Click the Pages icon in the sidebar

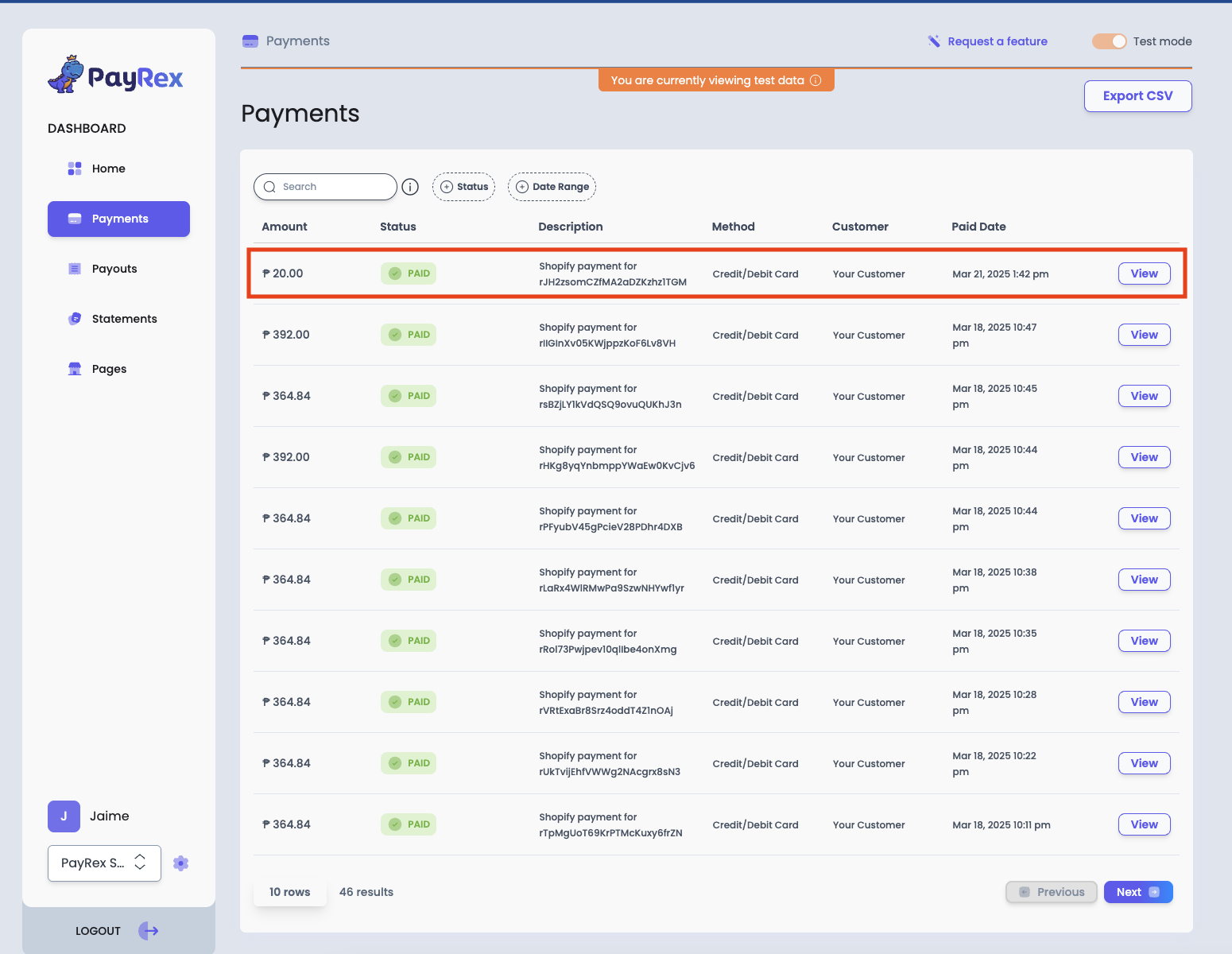coord(75,368)
